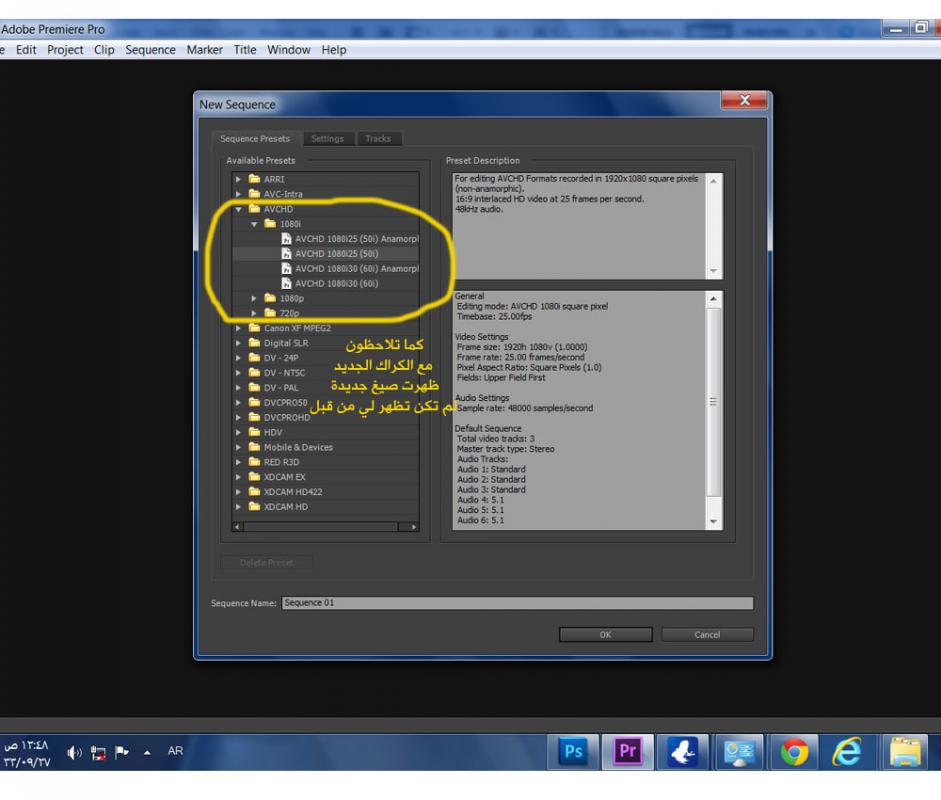Select AVCHD 1080i25 (50i) preset
The image size is (941, 800).
click(x=329, y=254)
